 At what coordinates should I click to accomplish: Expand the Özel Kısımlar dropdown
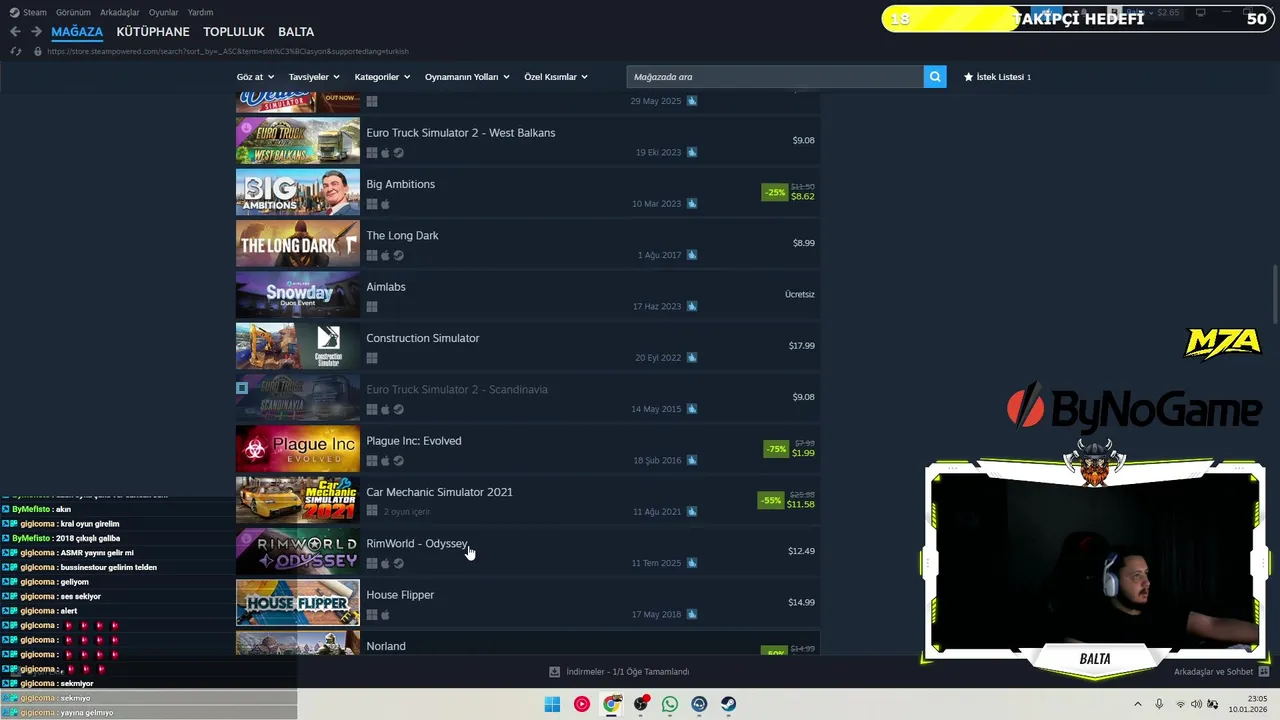tap(556, 77)
